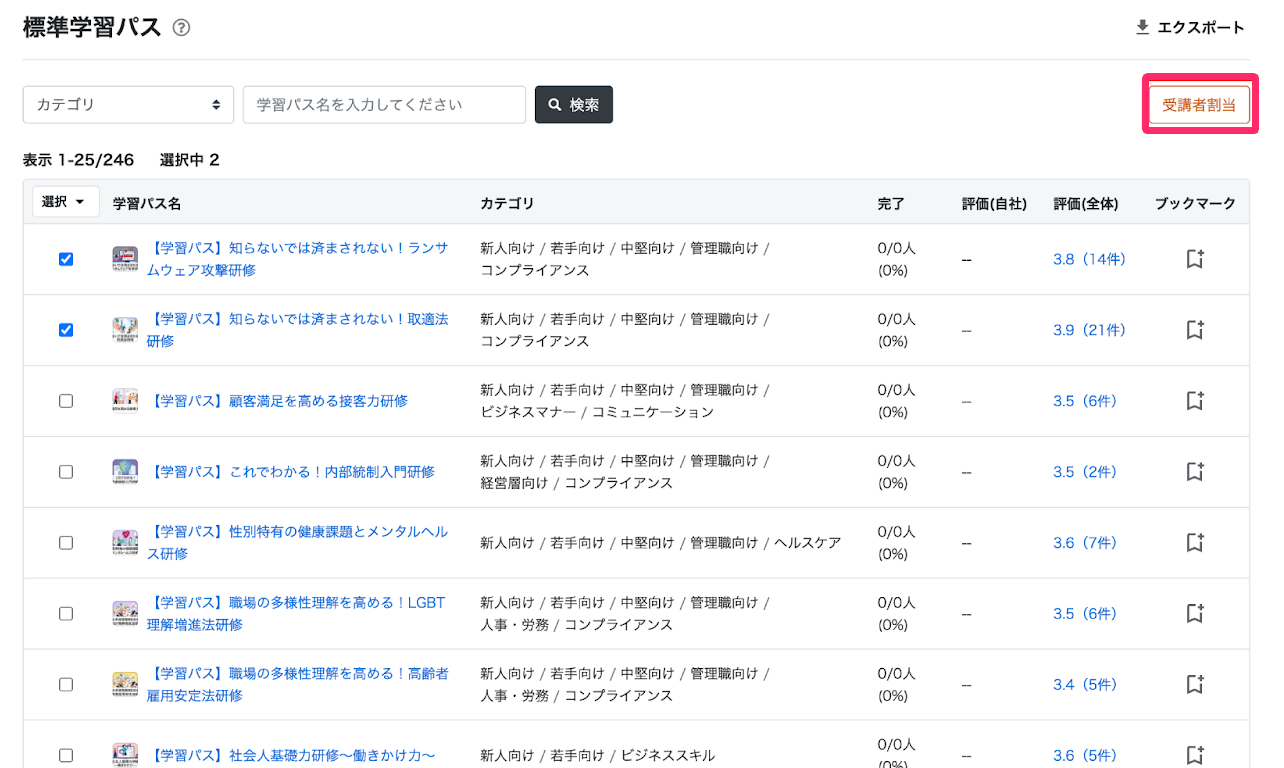Viewport: 1284px width, 768px height.
Task: Open the 高齢者雇用安定法研修 thumbnail image
Action: [x=125, y=685]
